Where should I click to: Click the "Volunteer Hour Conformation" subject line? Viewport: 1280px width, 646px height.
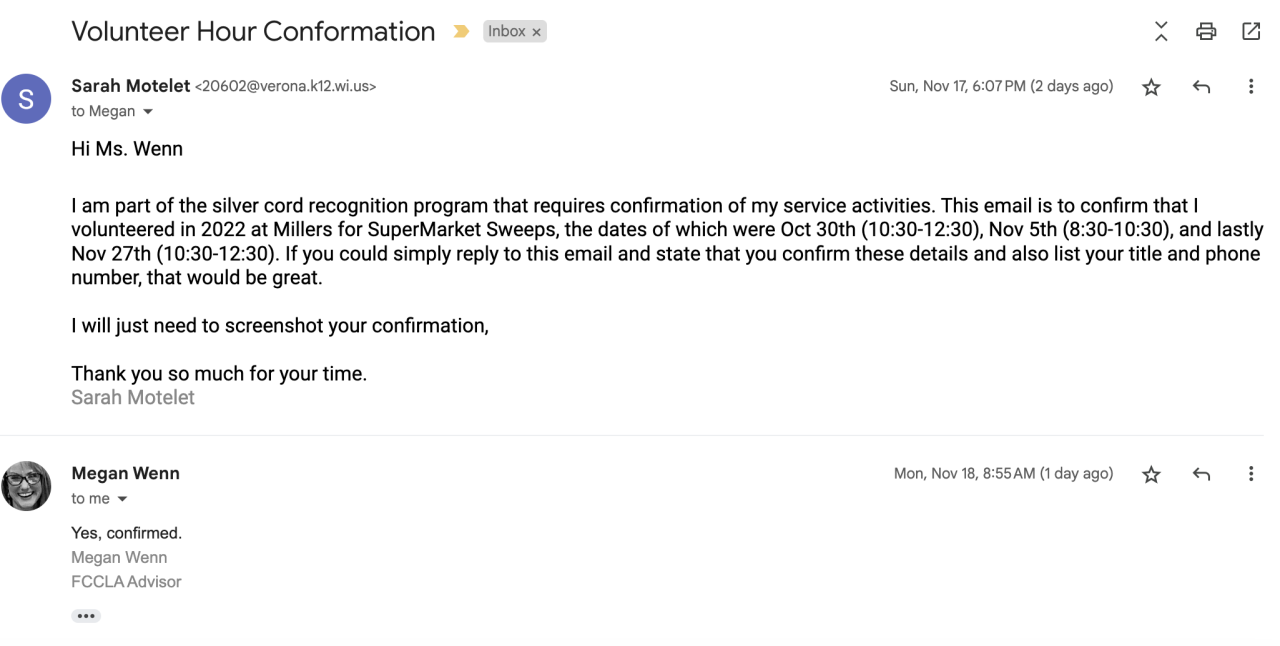pyautogui.click(x=253, y=32)
